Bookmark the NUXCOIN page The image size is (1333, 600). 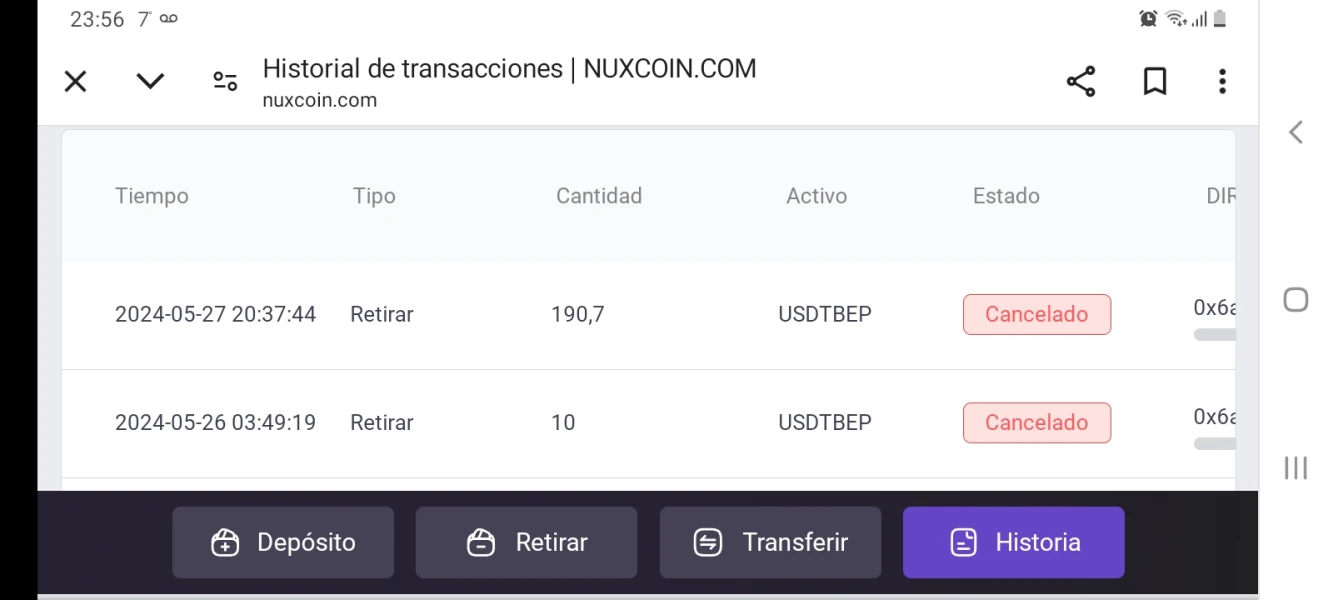tap(1155, 82)
